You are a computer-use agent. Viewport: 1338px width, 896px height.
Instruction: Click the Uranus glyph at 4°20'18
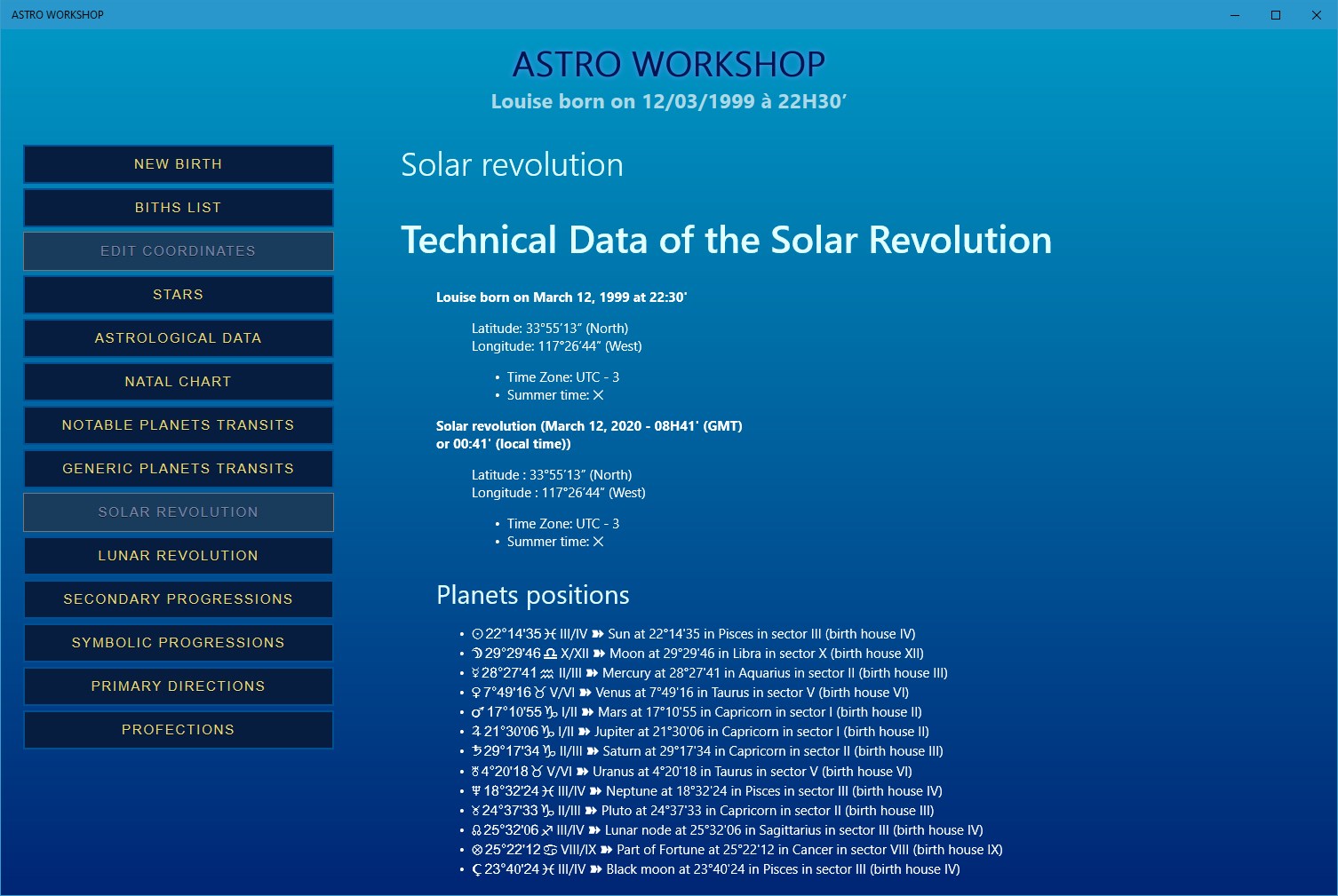[x=475, y=772]
